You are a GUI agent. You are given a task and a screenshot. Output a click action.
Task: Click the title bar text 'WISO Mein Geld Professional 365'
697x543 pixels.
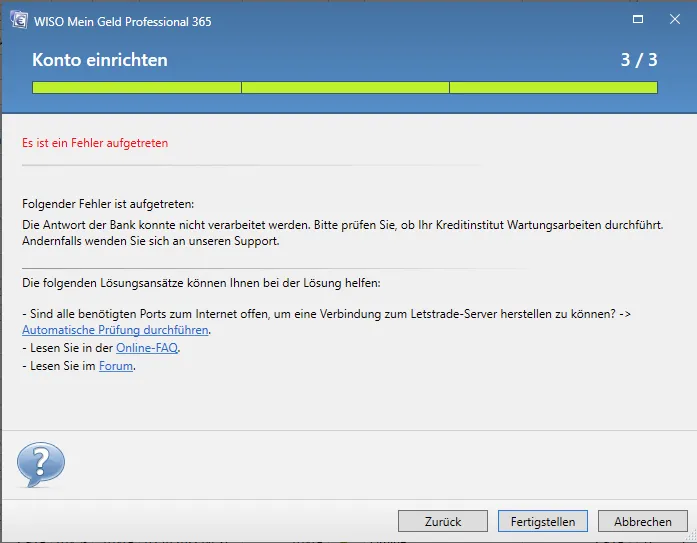coord(123,21)
